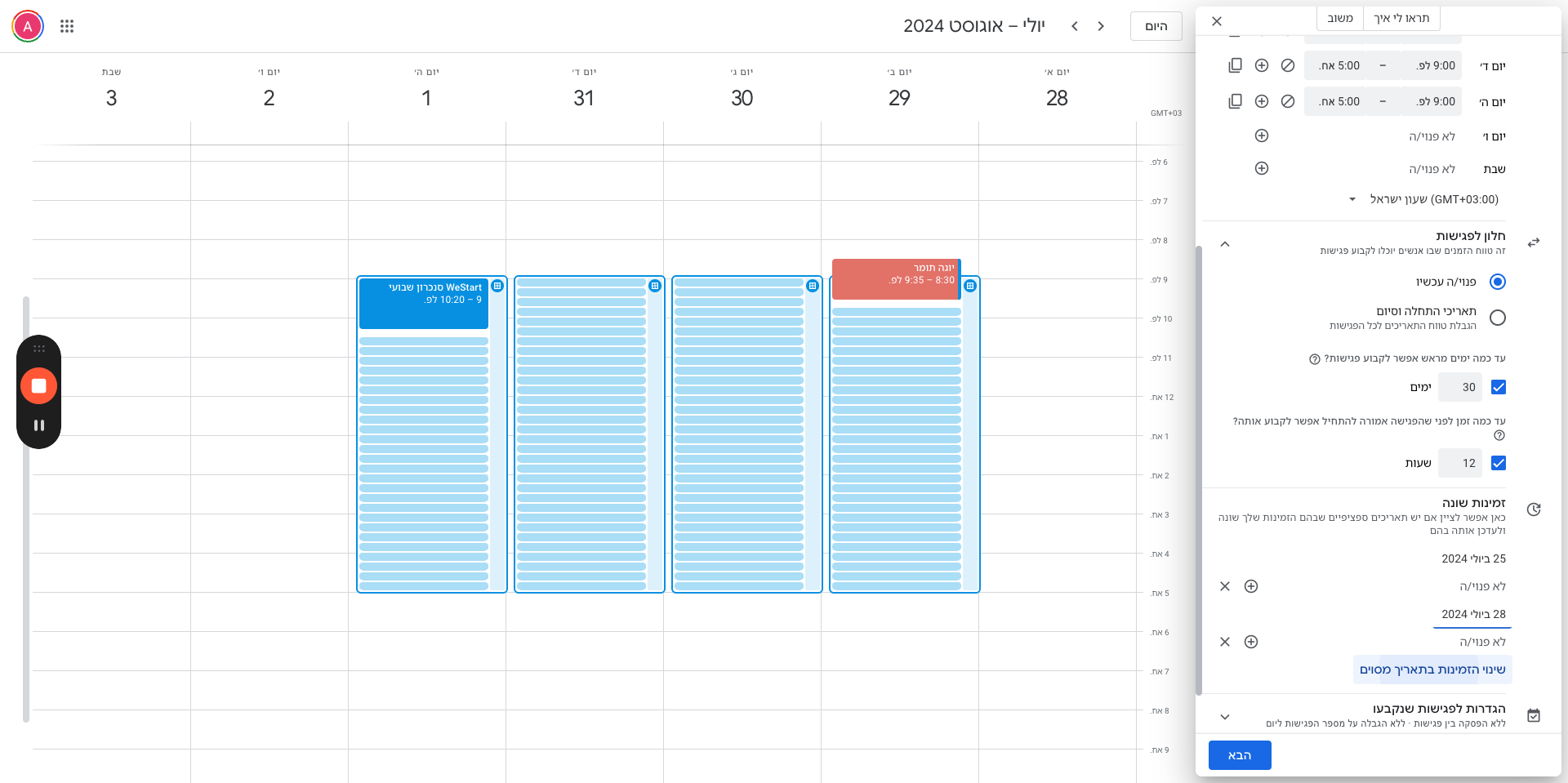The image size is (1568, 783).
Task: Click help icon next to advance booking days
Action: [x=1315, y=359]
